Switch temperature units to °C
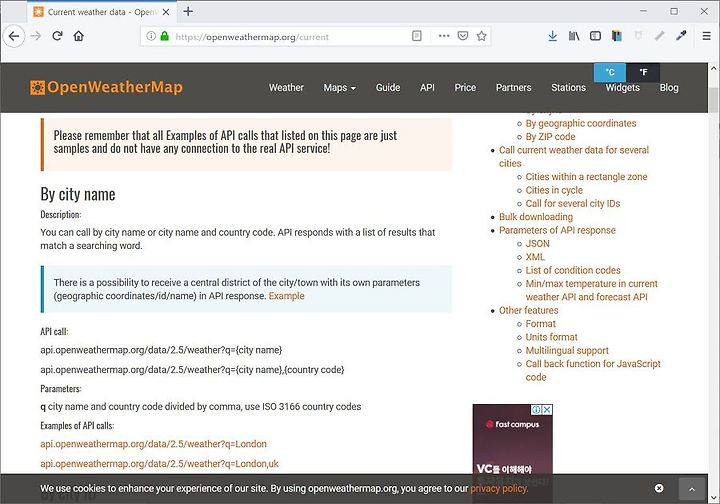The image size is (720, 504). coord(609,72)
